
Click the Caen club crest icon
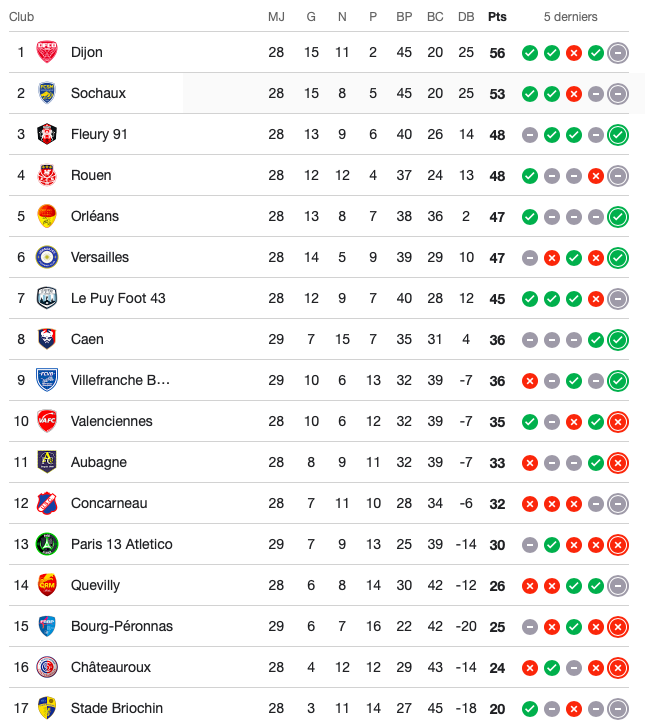(x=47, y=339)
